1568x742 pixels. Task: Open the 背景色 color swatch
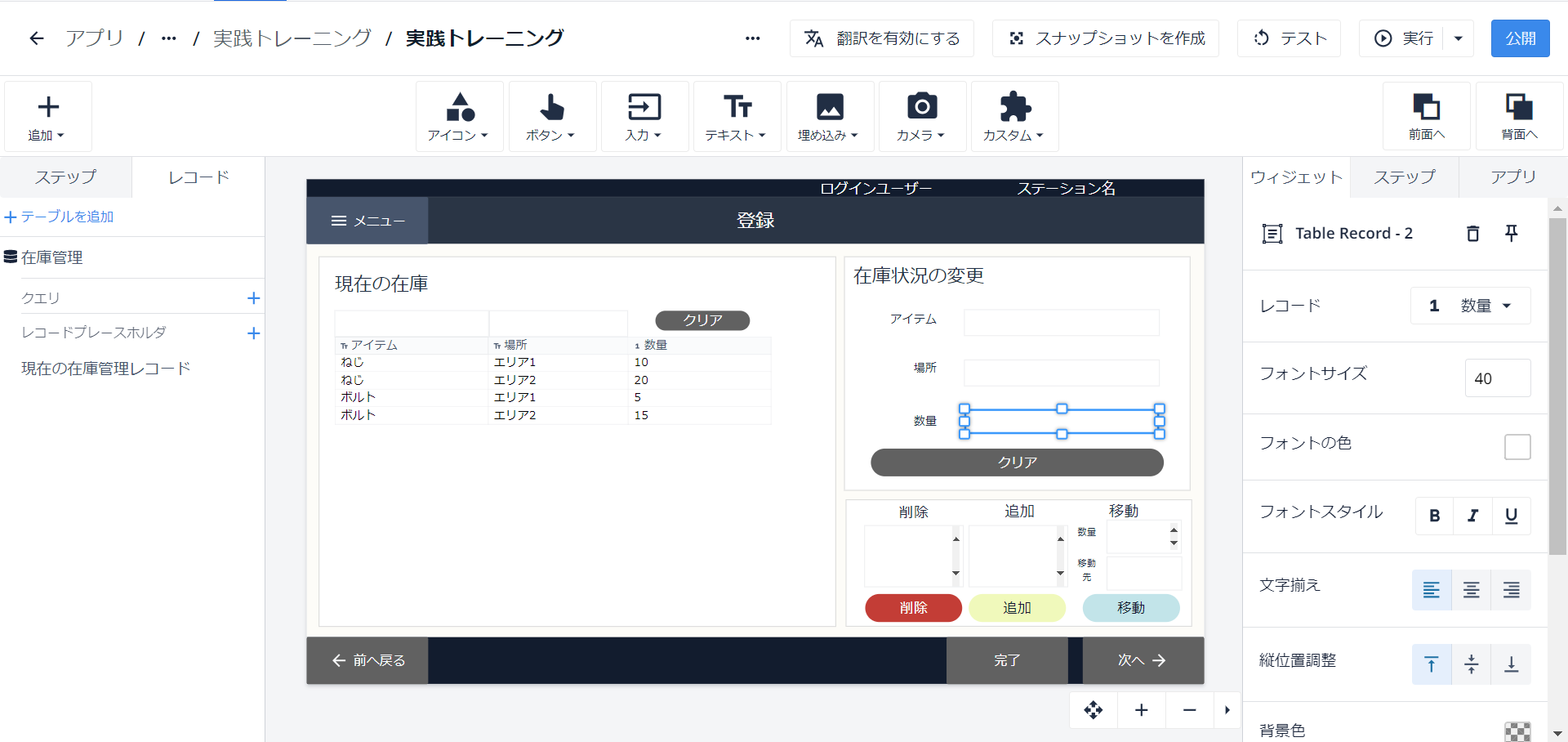(1517, 732)
